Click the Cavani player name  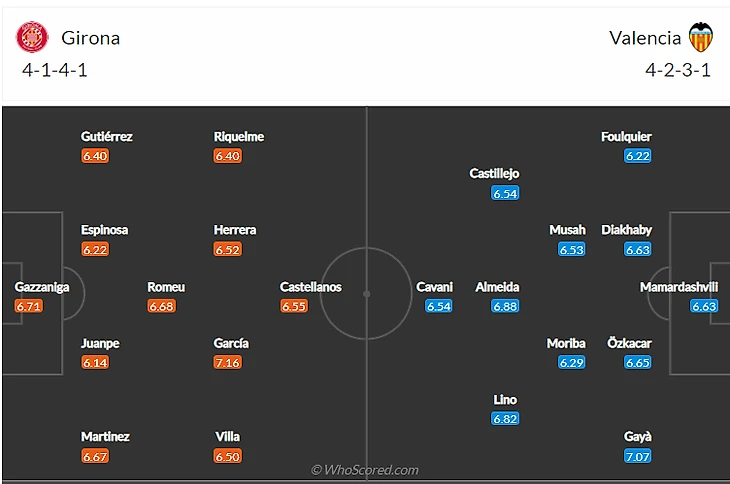434,287
